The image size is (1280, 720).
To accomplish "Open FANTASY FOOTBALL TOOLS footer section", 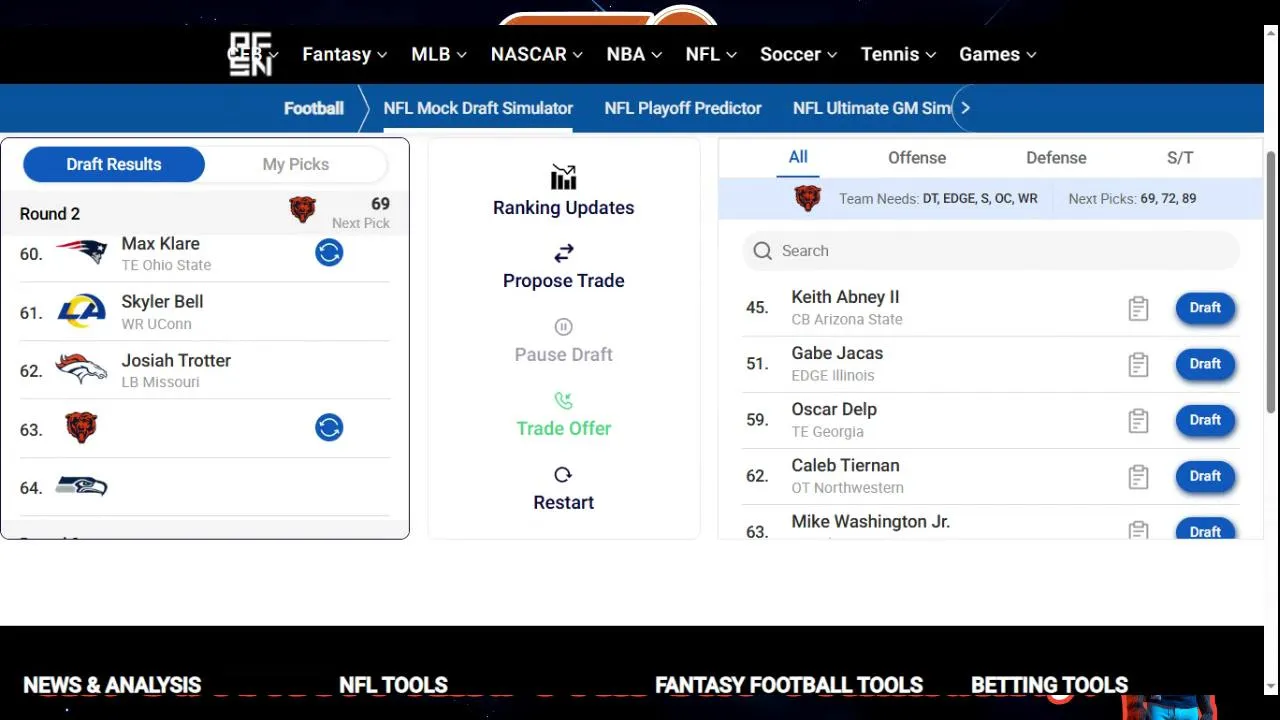I will coord(789,685).
